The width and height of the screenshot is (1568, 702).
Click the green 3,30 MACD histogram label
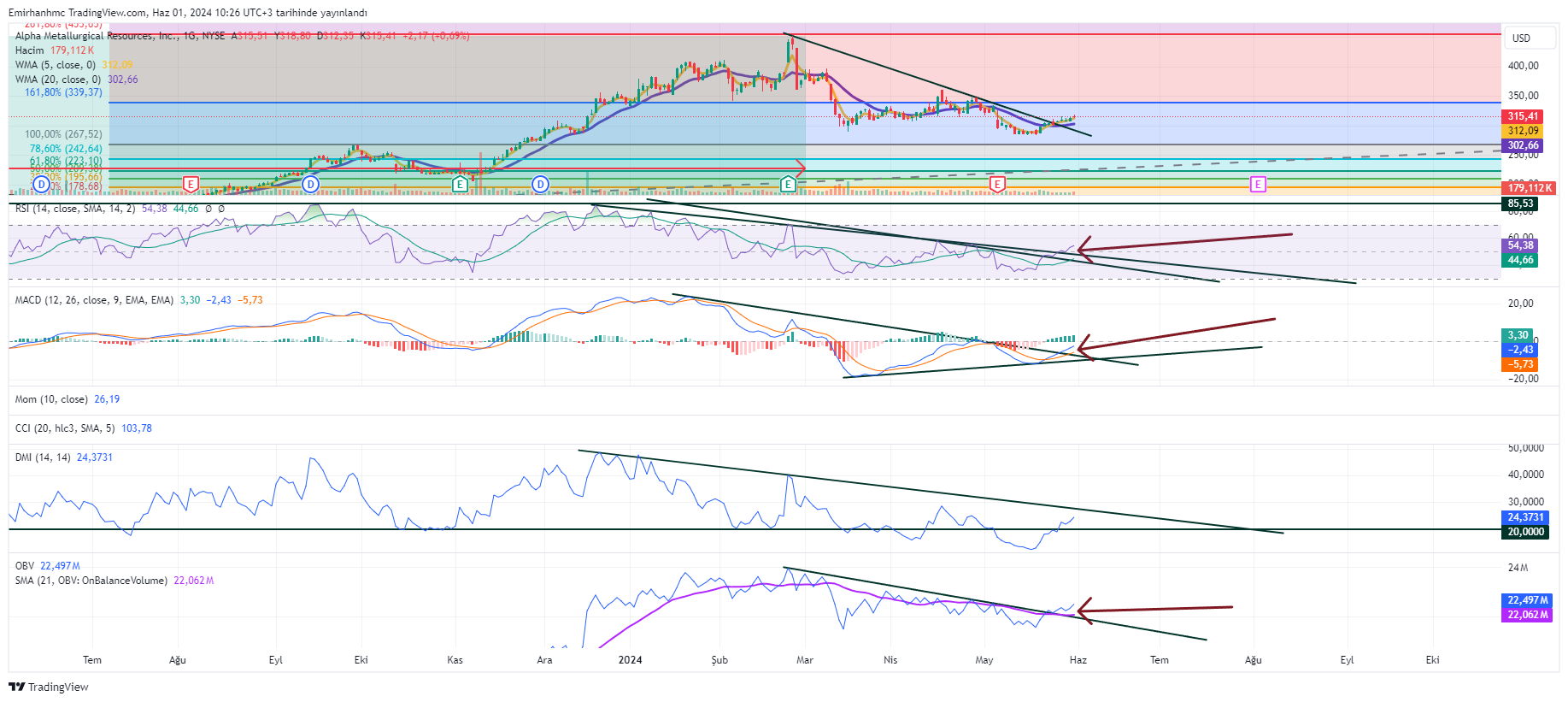click(1518, 335)
